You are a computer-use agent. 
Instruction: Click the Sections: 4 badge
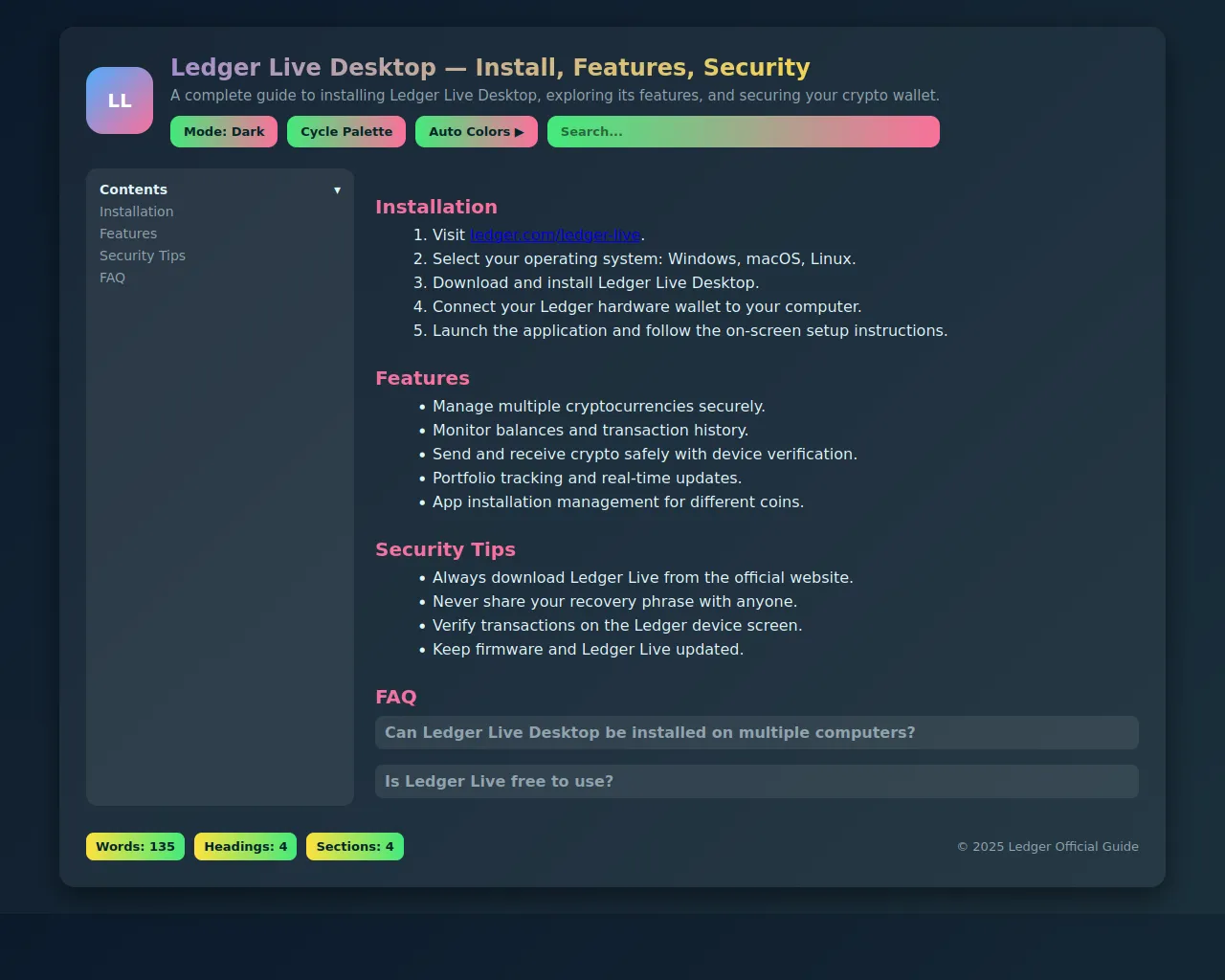pos(355,847)
